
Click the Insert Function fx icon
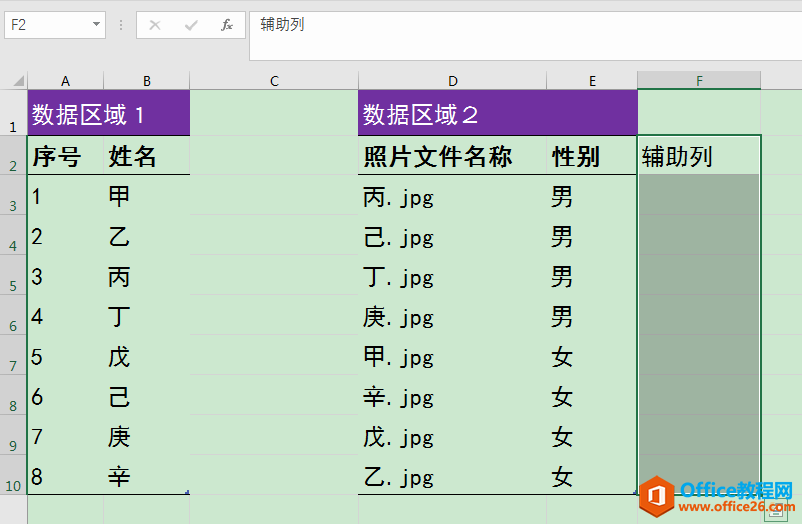click(x=227, y=25)
